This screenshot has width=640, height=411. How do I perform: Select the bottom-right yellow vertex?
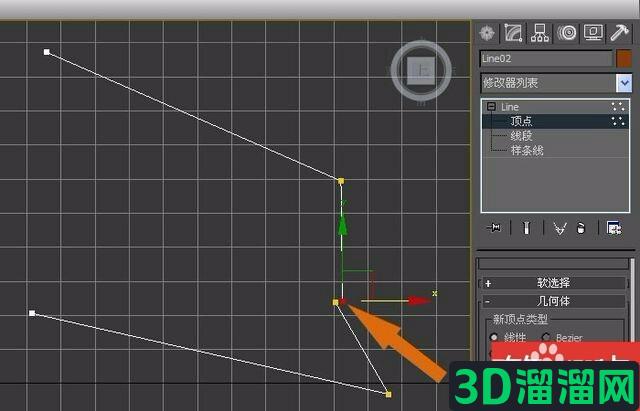[388, 394]
